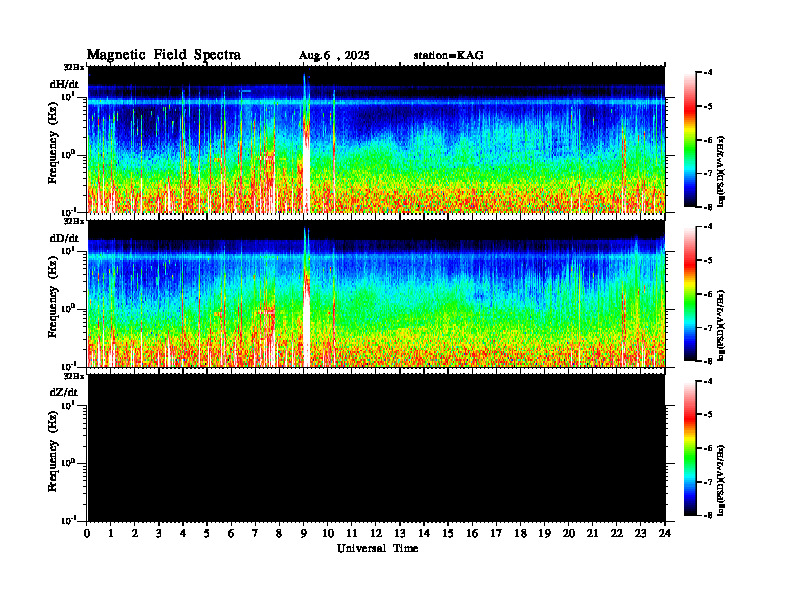Image resolution: width=792 pixels, height=612 pixels.
Task: Click the hour 12 tick label
Action: 376,534
